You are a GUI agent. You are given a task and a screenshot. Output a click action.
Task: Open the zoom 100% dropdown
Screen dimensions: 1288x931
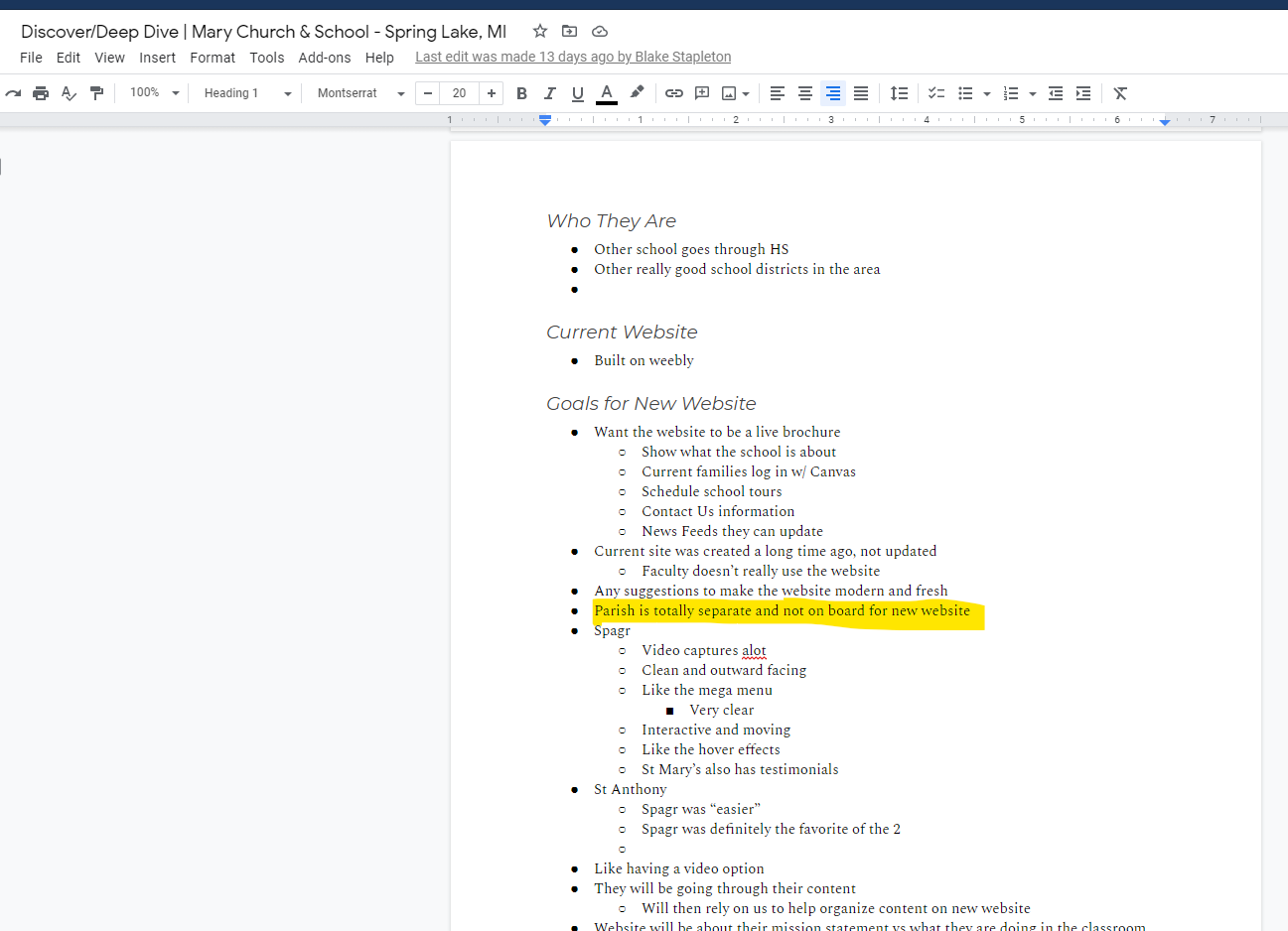155,93
